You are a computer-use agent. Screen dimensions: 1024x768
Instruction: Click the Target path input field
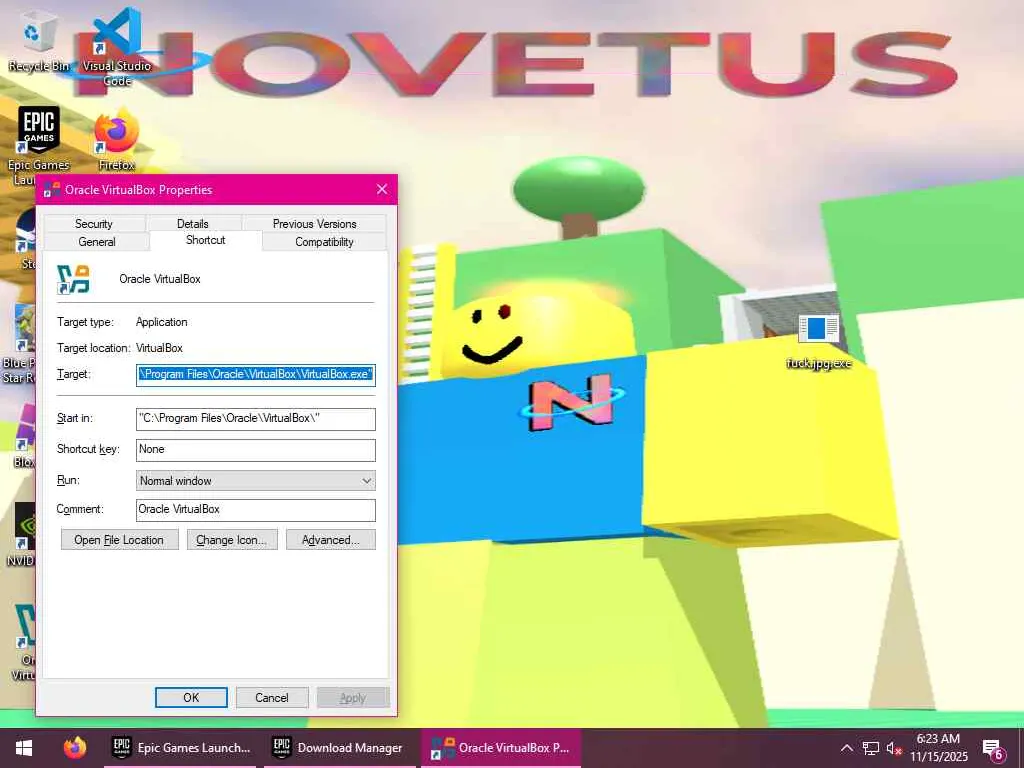point(255,374)
